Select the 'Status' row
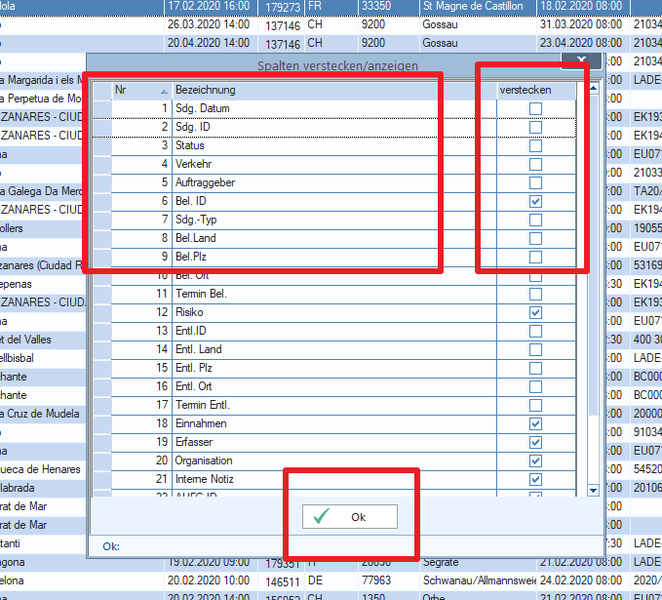Viewport: 662px width, 600px height. [334, 146]
